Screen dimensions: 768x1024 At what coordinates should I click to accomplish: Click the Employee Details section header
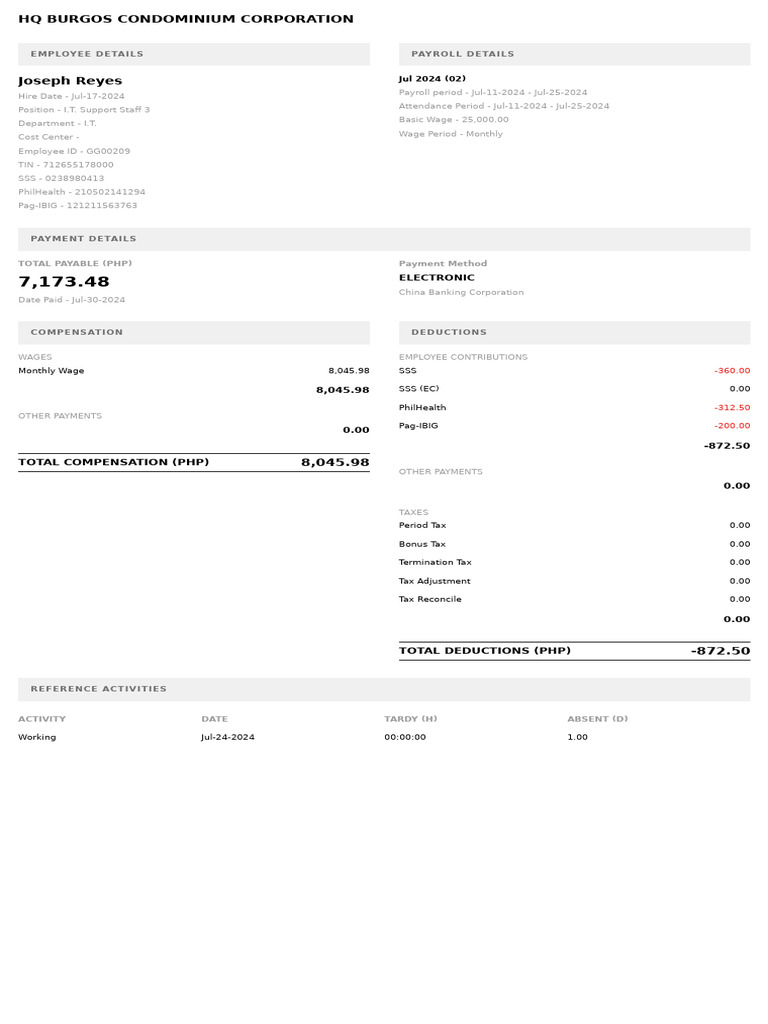pyautogui.click(x=87, y=54)
